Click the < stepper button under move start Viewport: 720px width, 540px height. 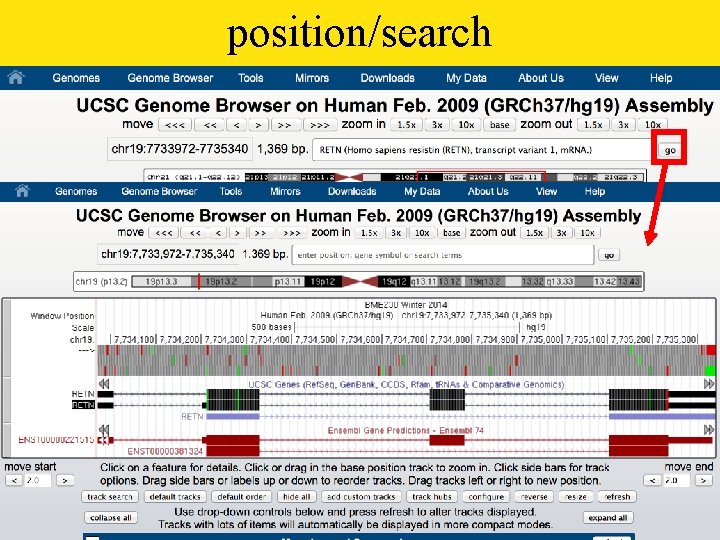click(14, 480)
